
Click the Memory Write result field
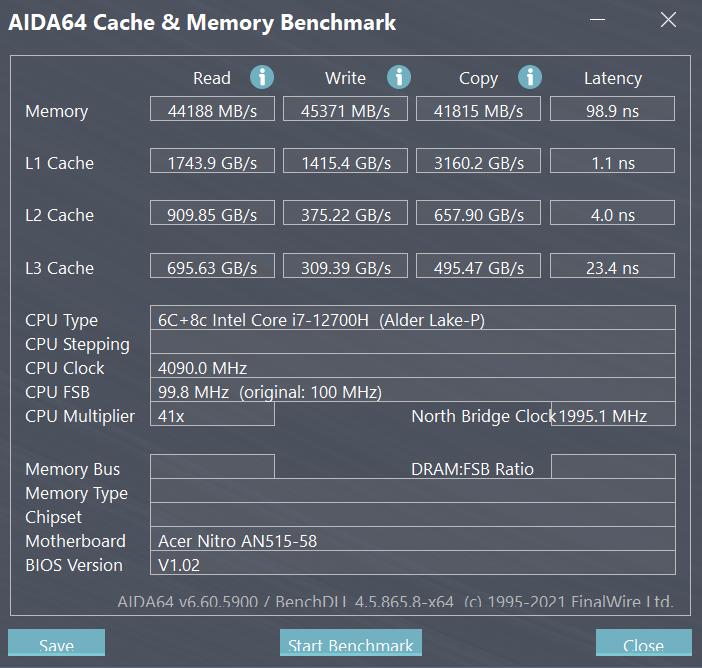pyautogui.click(x=345, y=110)
